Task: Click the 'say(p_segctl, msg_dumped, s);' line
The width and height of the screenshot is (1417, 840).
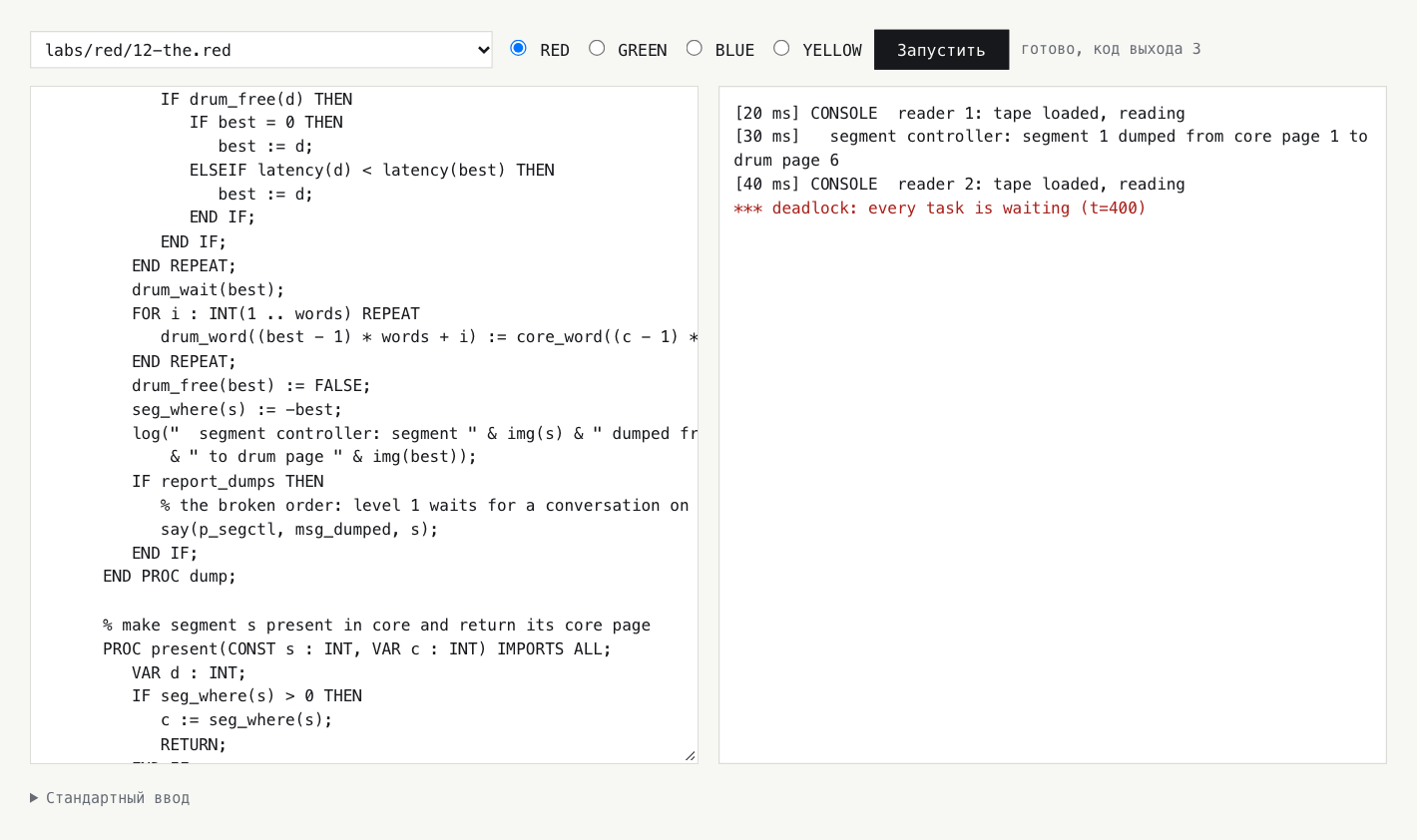Action: pyautogui.click(x=299, y=530)
